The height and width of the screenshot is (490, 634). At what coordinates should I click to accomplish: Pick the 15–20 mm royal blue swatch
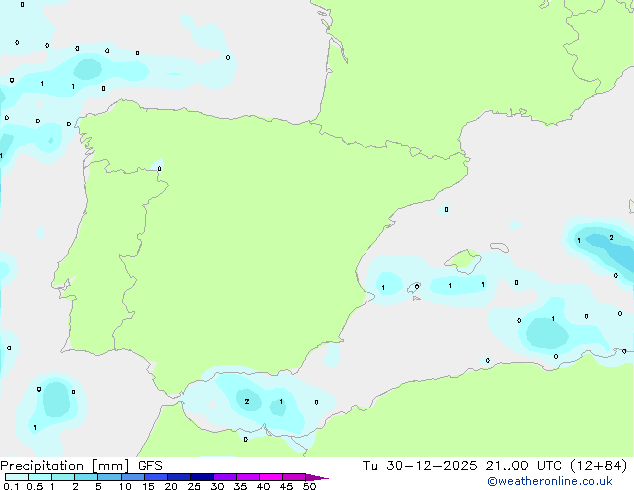click(156, 477)
